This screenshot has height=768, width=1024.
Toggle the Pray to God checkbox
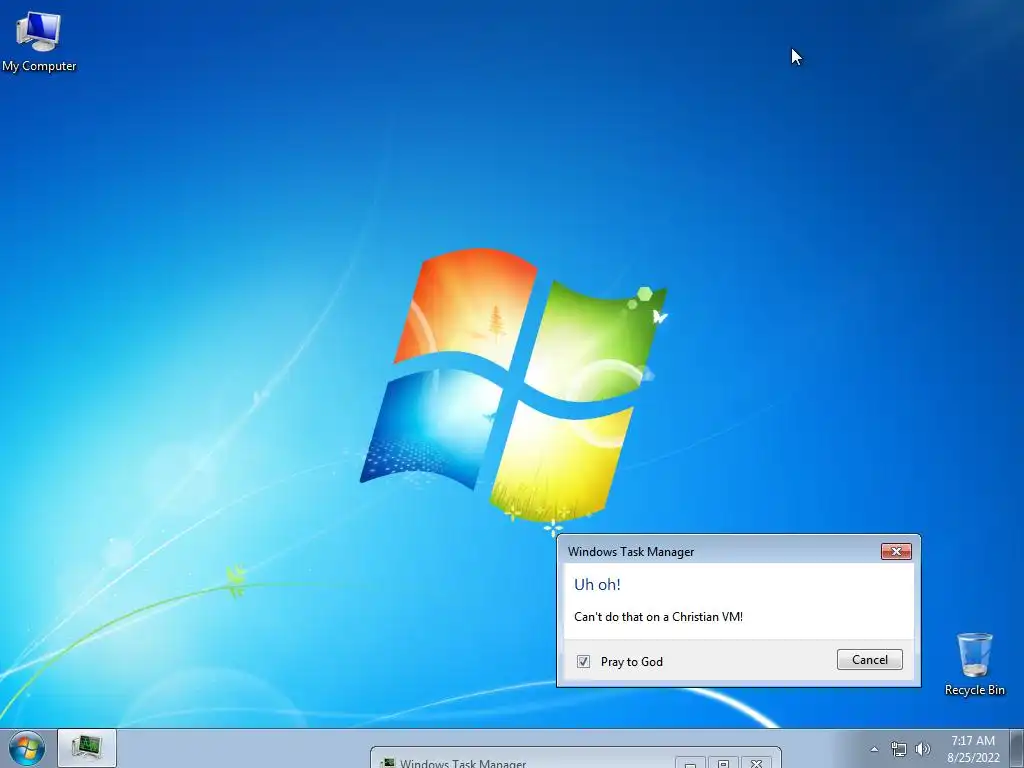click(x=583, y=662)
